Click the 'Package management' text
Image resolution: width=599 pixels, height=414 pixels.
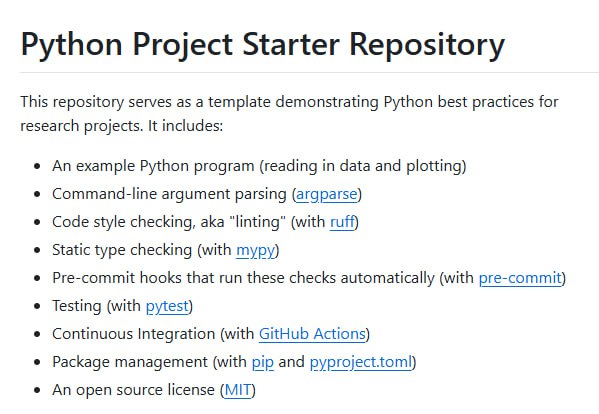pos(130,362)
